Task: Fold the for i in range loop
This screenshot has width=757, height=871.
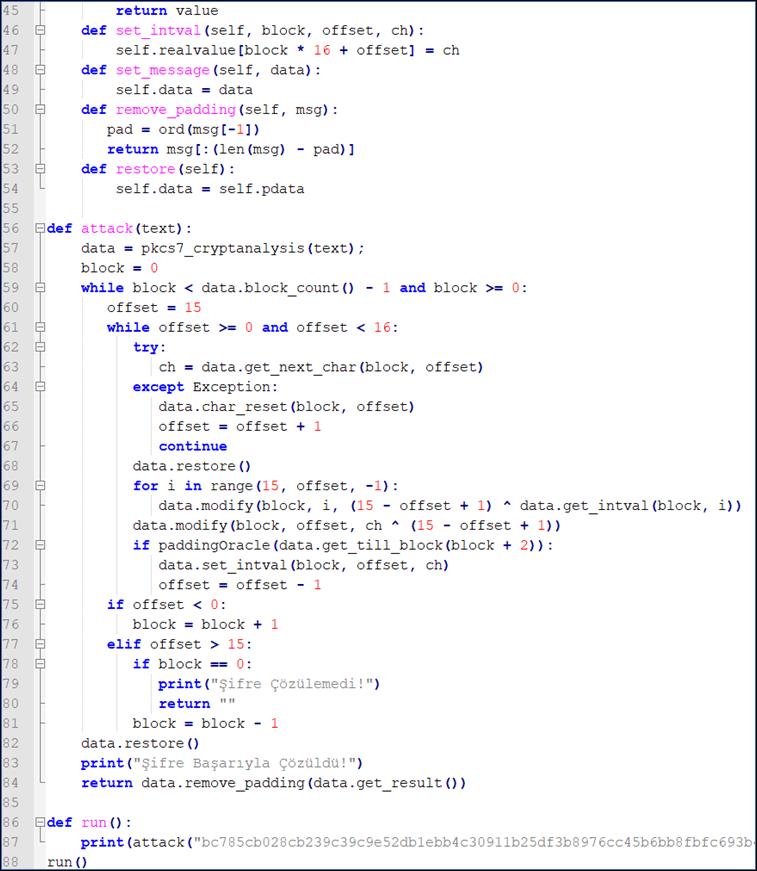Action: [x=40, y=485]
